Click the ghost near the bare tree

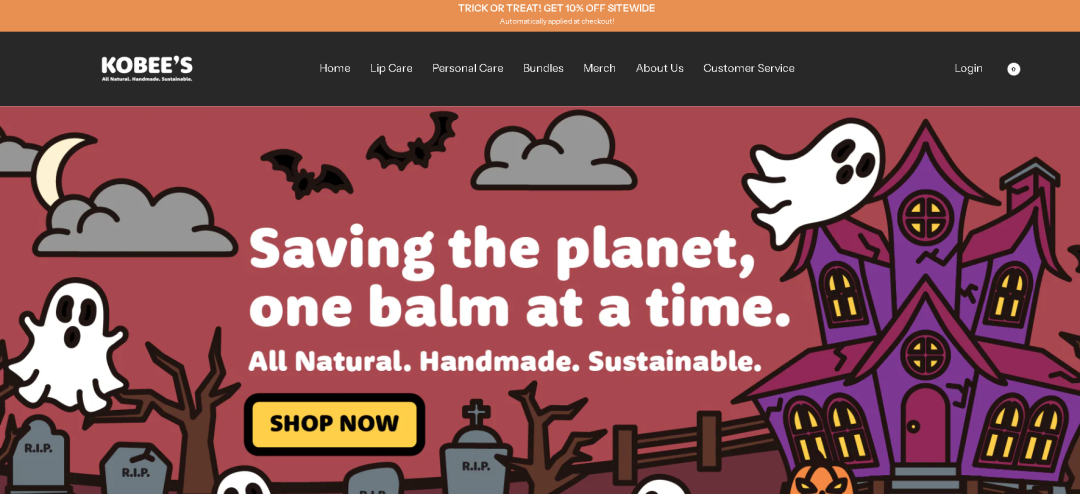pos(68,344)
